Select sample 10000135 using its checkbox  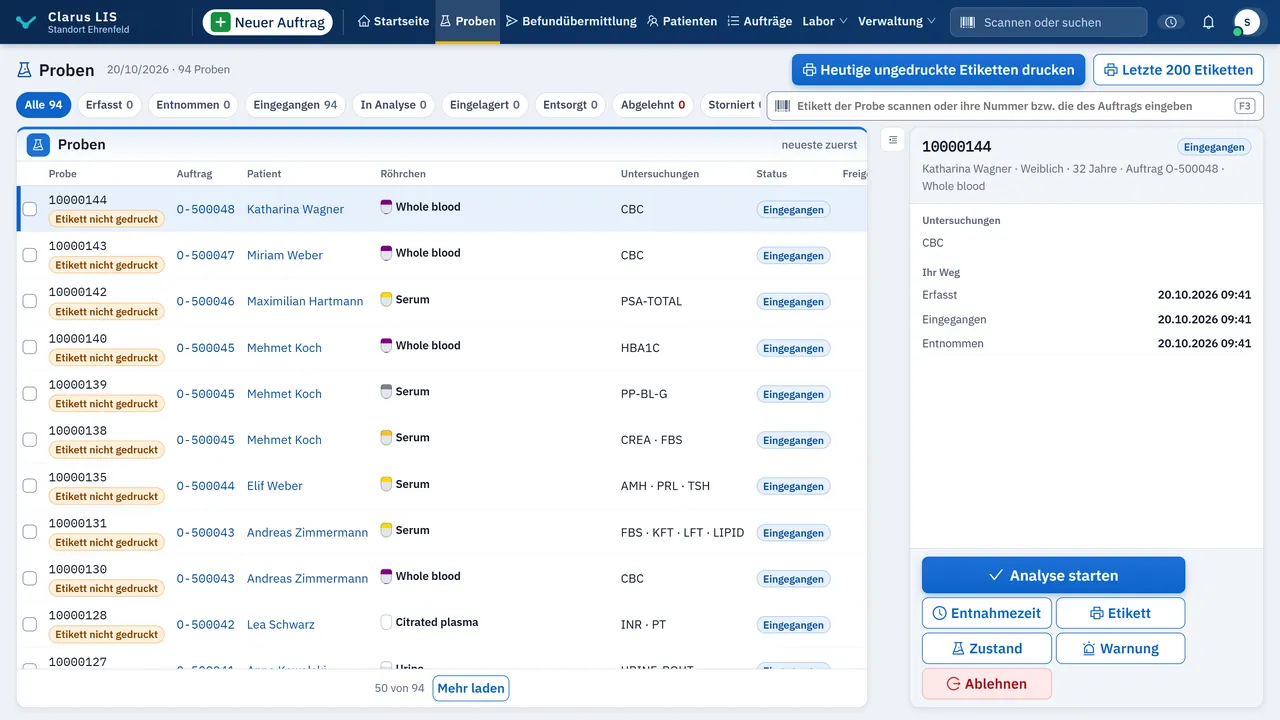[30, 486]
